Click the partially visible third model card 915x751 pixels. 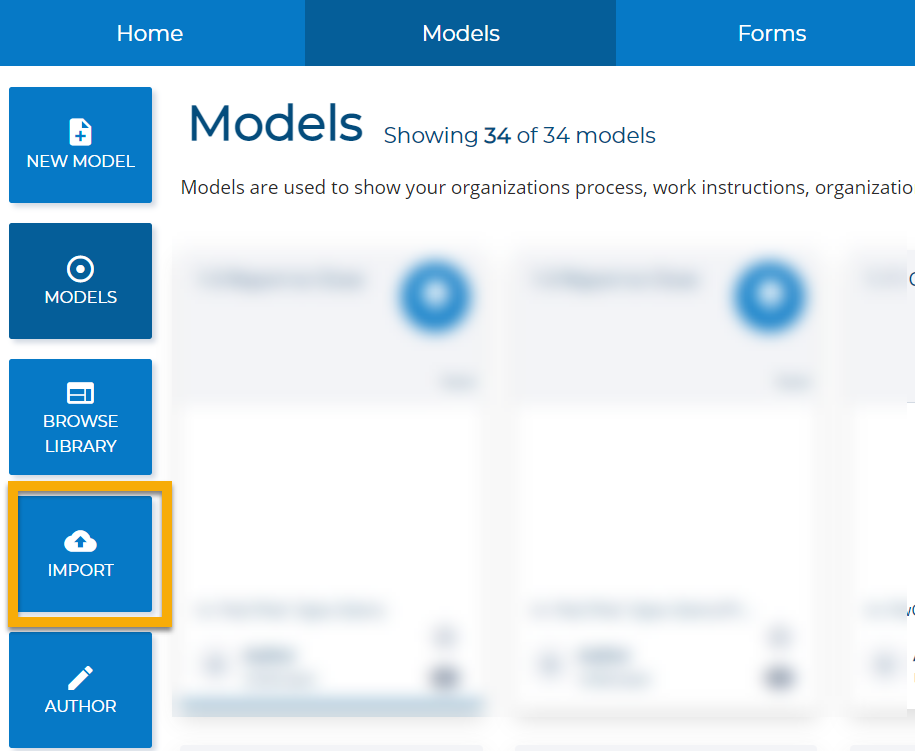885,480
